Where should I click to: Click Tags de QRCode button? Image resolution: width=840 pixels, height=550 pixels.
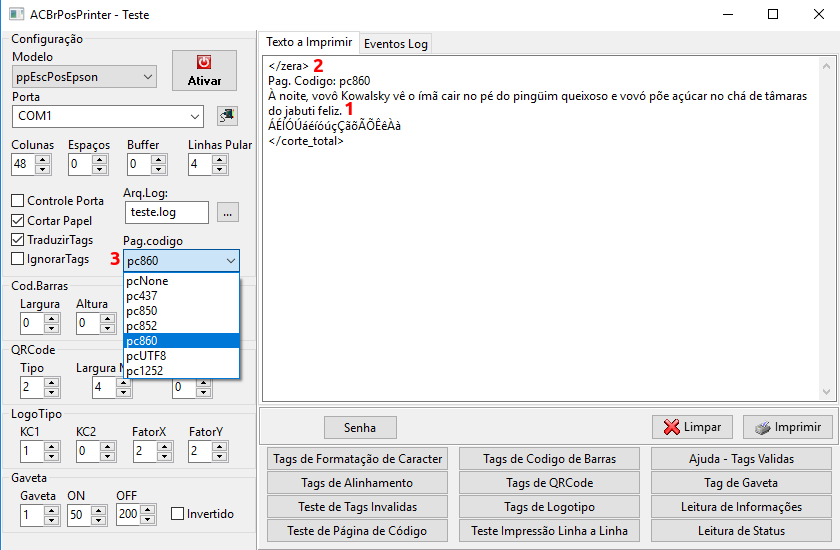coord(549,483)
